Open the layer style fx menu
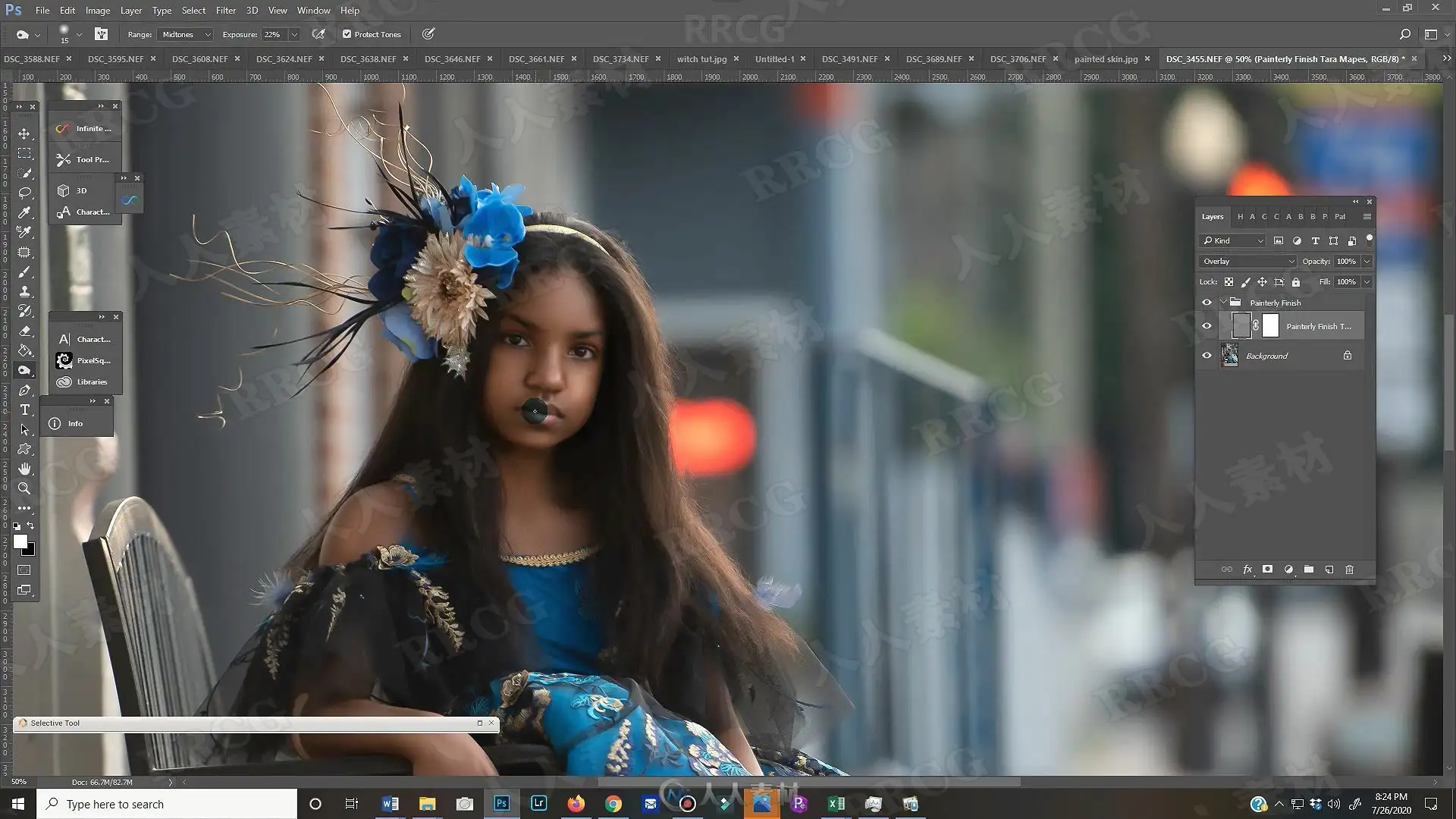 (1247, 569)
